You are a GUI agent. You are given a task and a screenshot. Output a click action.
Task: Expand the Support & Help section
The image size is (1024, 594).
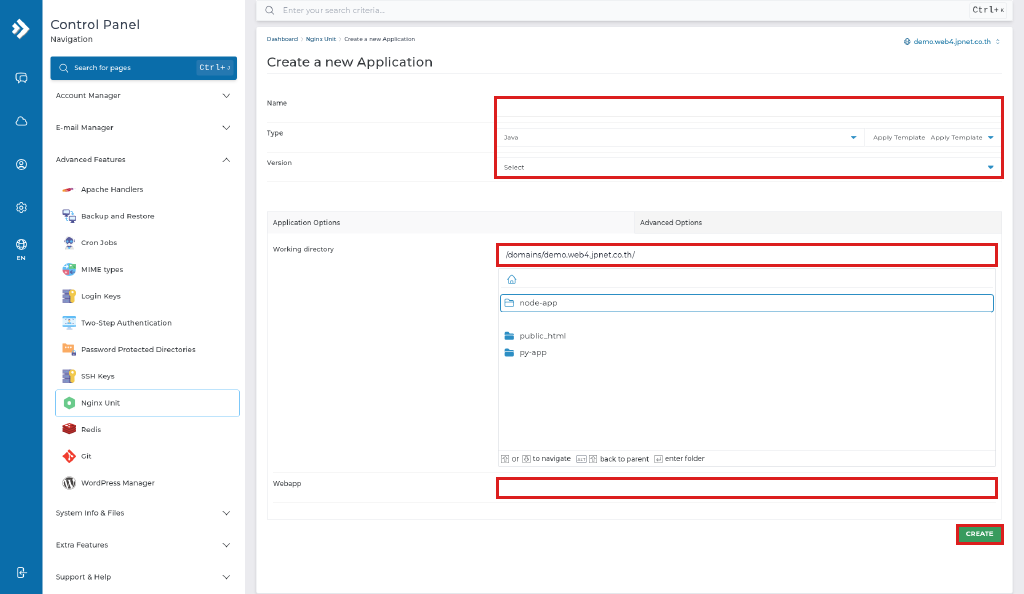click(144, 577)
